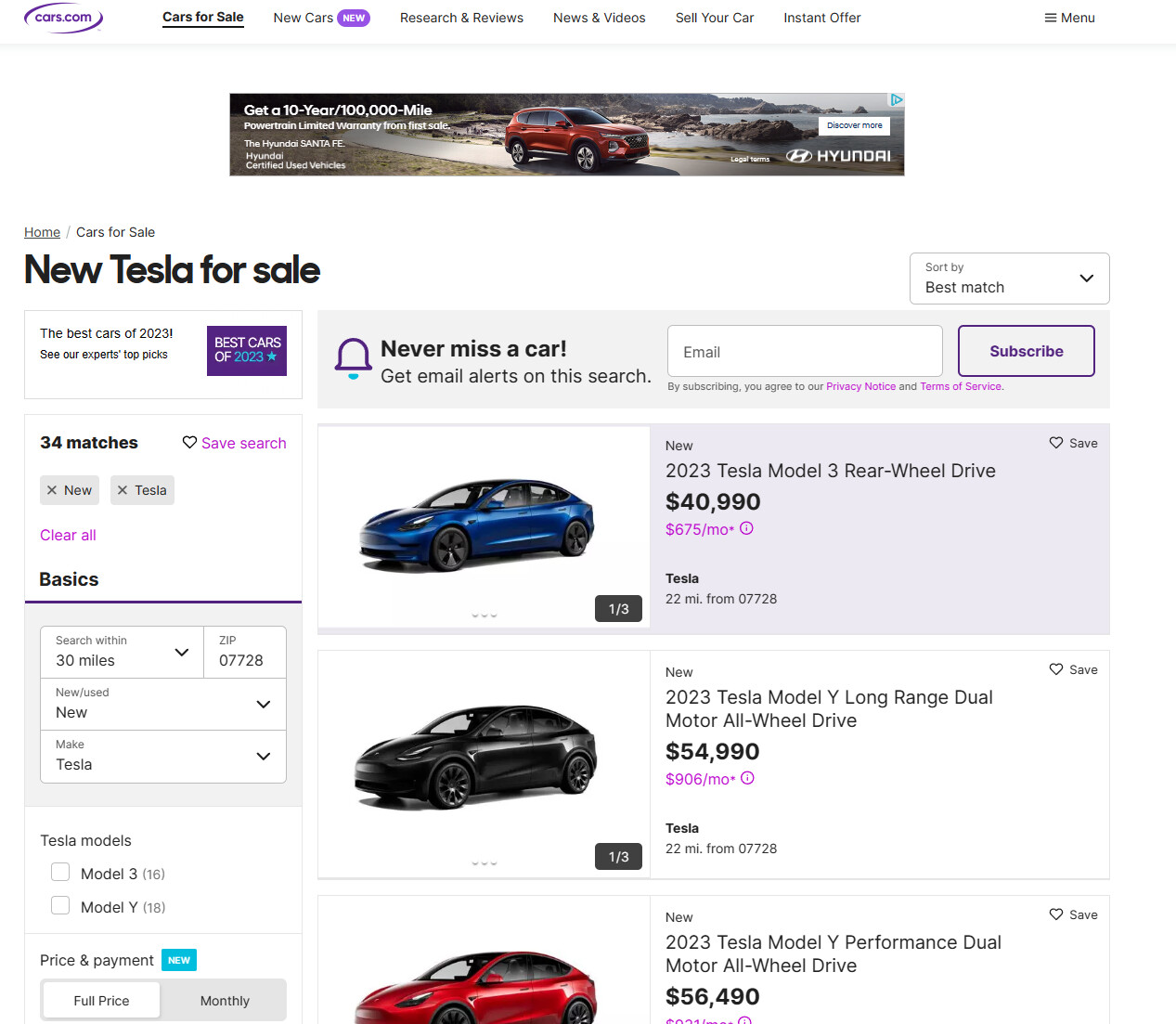The image size is (1176, 1024).
Task: Go to Sell Your Car page
Action: pyautogui.click(x=715, y=18)
